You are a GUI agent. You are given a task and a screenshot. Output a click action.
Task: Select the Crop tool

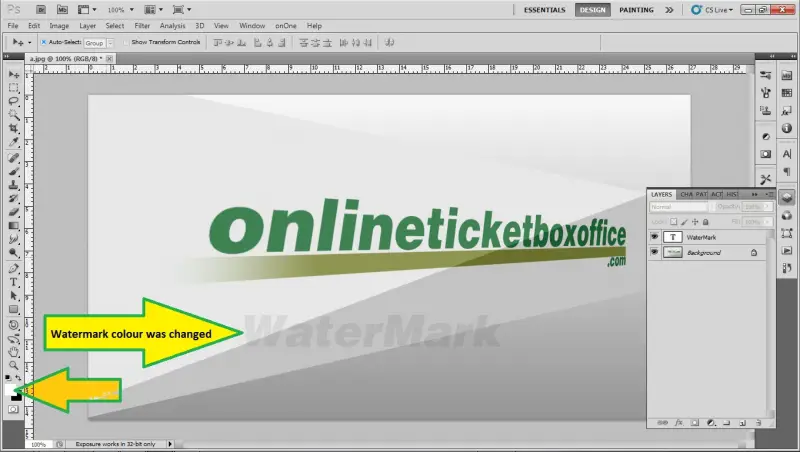[x=14, y=128]
